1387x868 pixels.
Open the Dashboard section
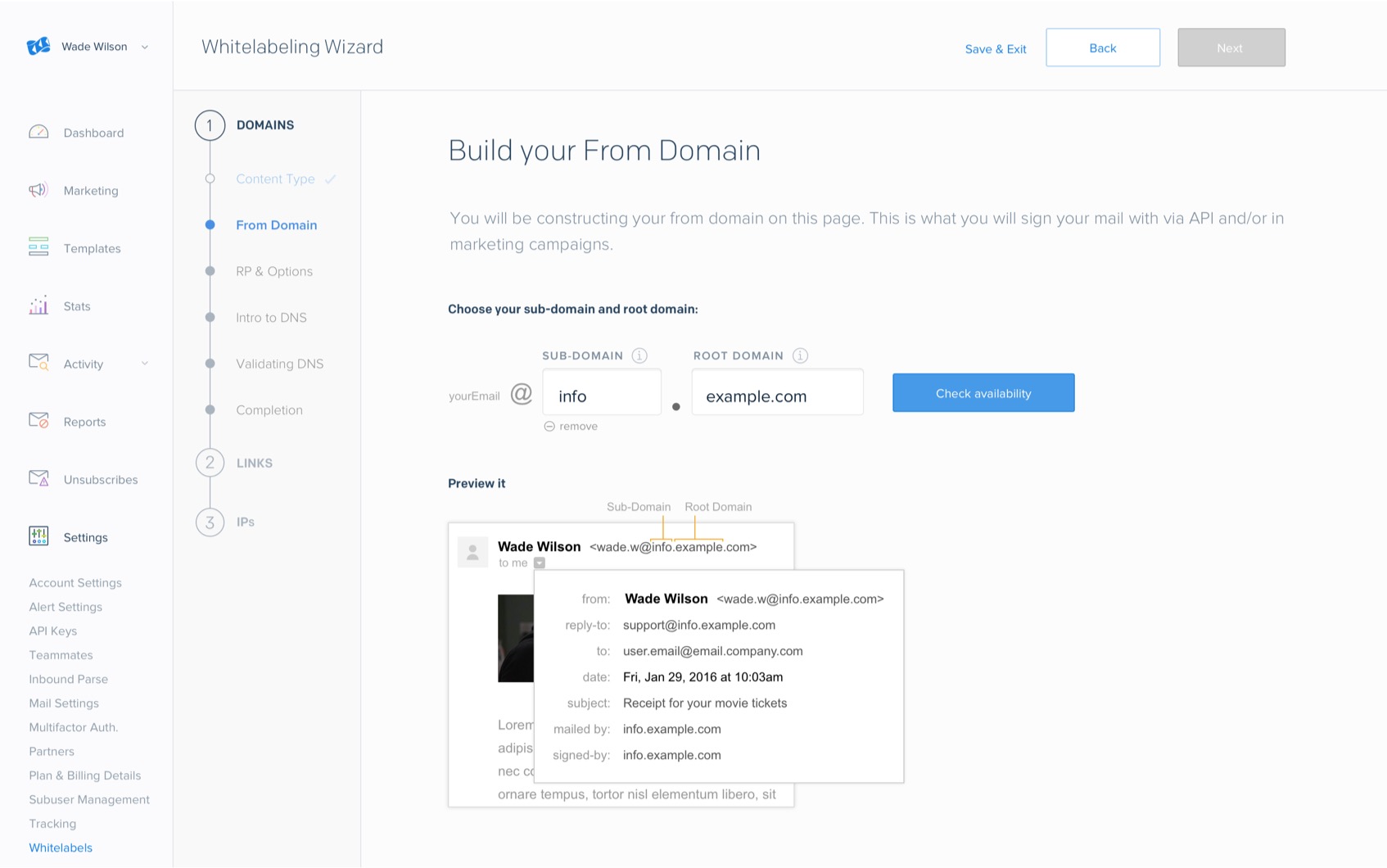click(x=38, y=132)
